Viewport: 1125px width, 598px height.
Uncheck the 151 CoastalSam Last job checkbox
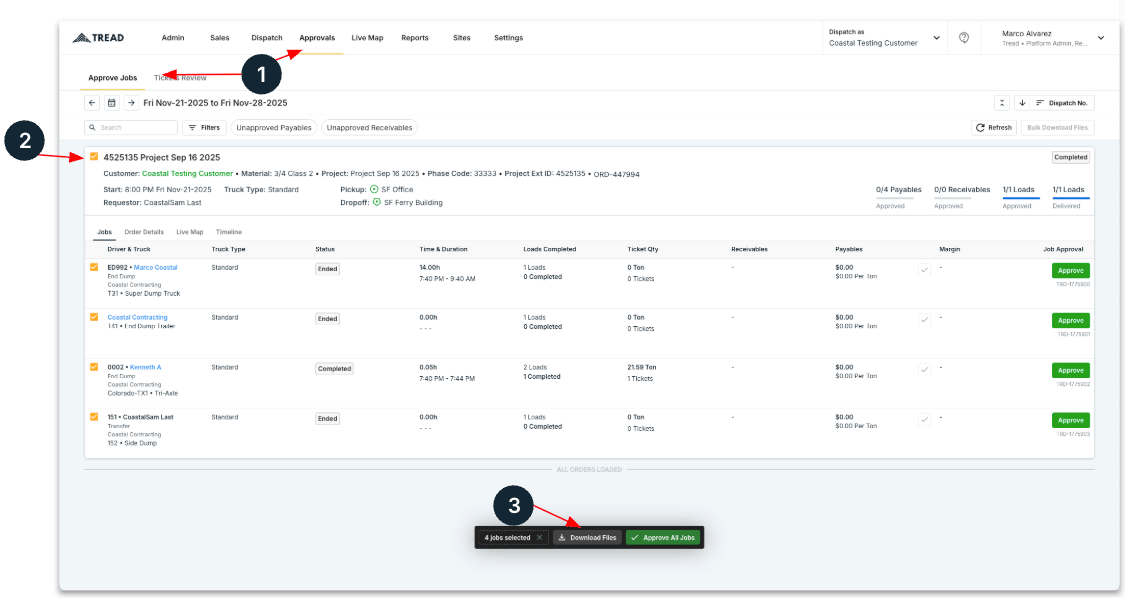tap(94, 416)
